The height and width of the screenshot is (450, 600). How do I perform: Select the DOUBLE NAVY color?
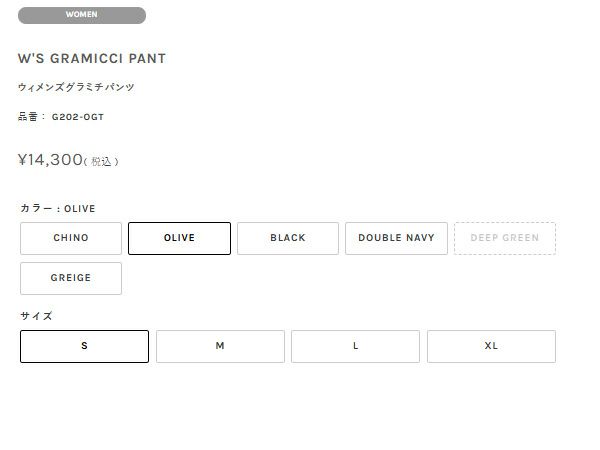point(396,238)
